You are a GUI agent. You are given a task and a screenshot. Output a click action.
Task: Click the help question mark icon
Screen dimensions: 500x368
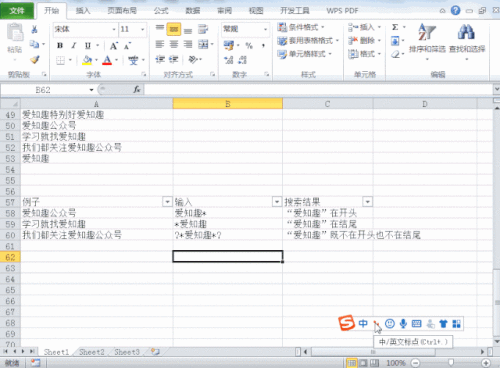coord(455,11)
